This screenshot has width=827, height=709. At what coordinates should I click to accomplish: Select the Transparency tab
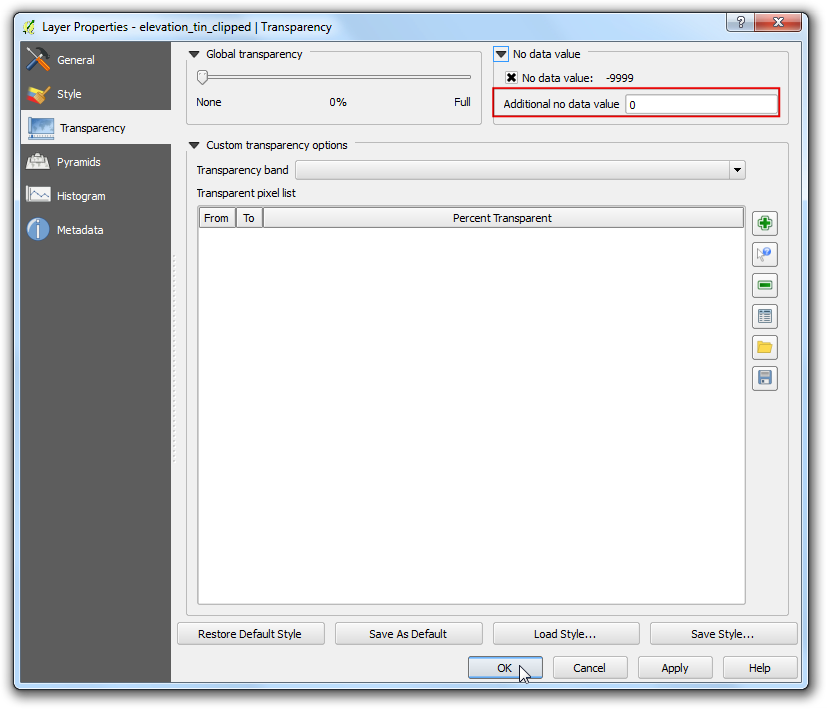[x=96, y=128]
